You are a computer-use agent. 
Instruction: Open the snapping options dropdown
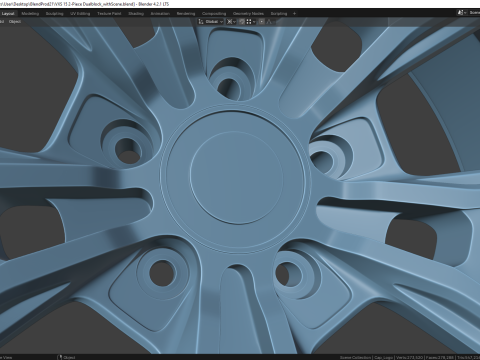pyautogui.click(x=251, y=22)
